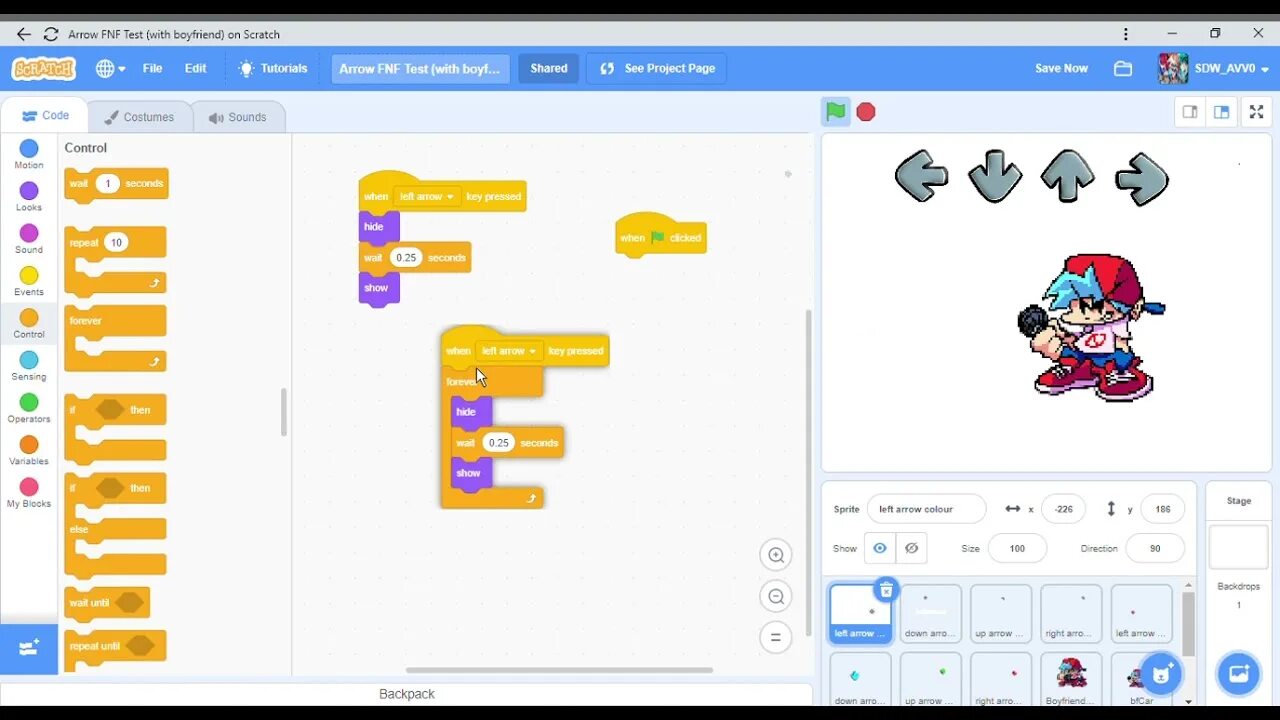Click the 0.25 value in upper wait block
The height and width of the screenshot is (720, 1280).
click(406, 258)
